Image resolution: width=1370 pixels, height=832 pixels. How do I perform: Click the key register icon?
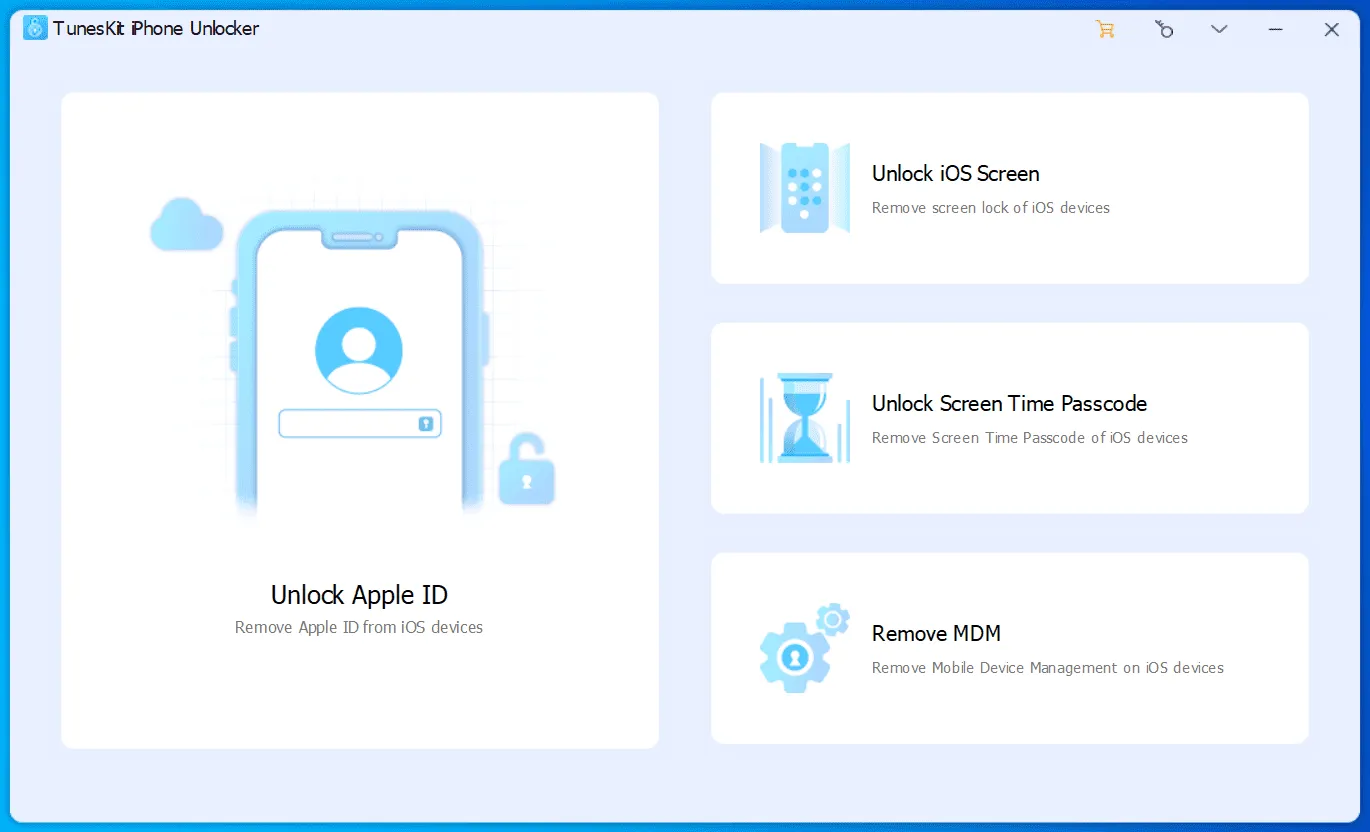click(1163, 29)
